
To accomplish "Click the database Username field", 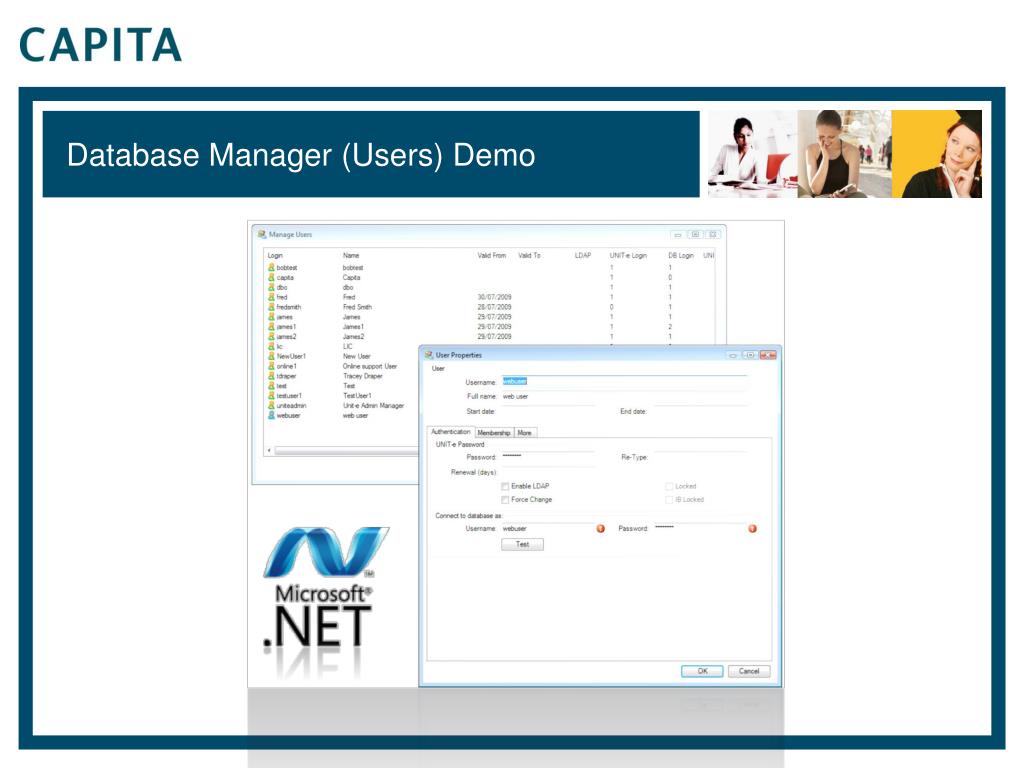I will (547, 528).
